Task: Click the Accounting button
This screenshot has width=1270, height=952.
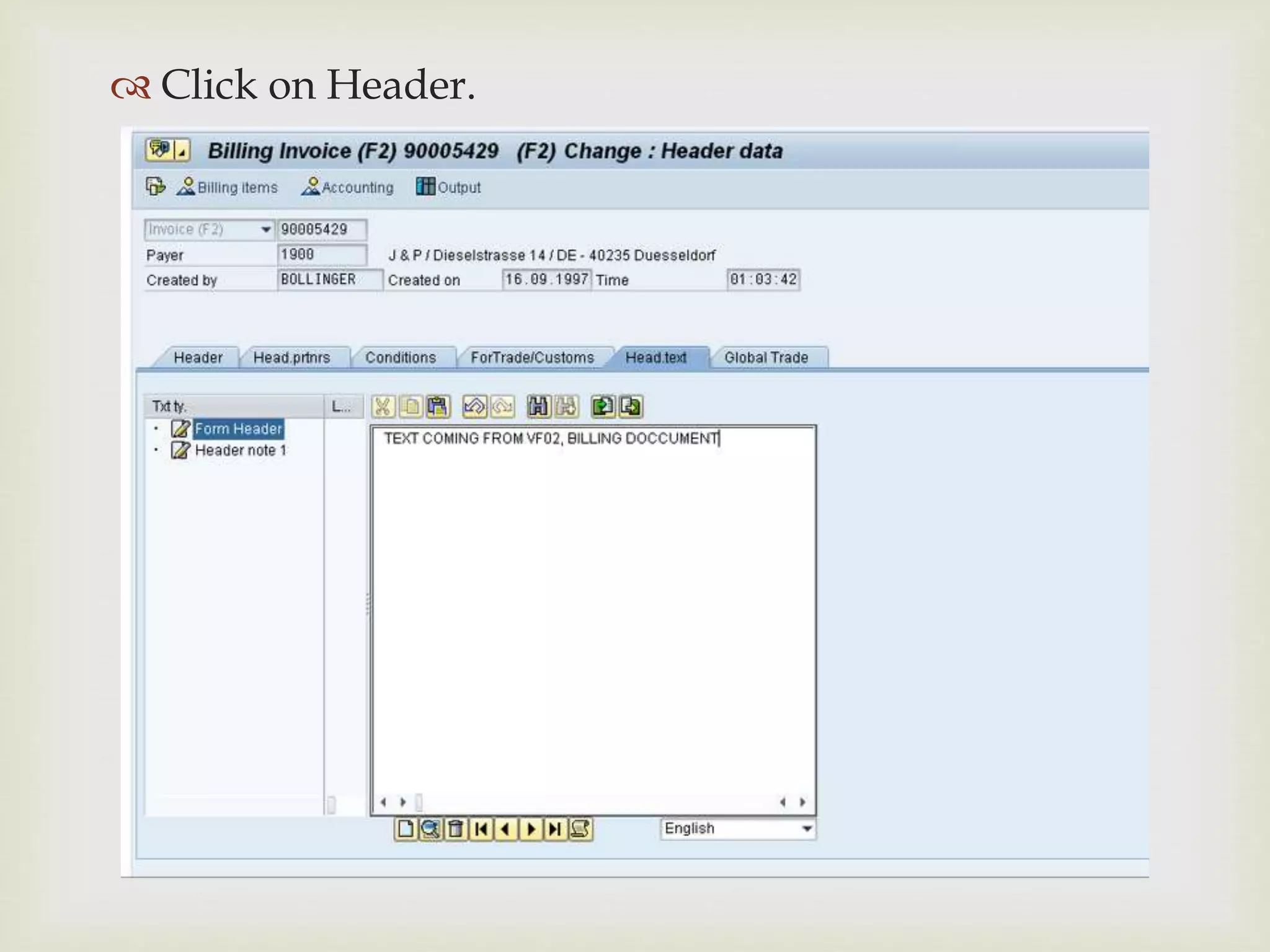Action: click(347, 187)
